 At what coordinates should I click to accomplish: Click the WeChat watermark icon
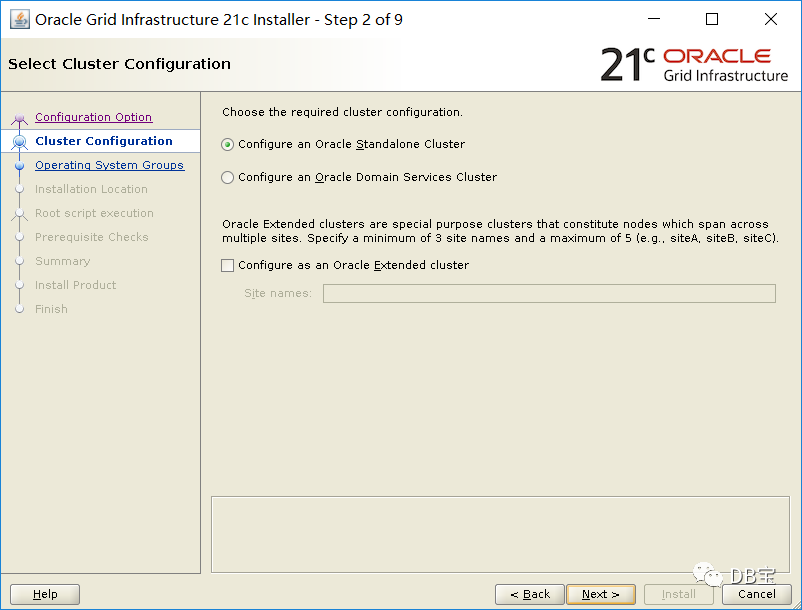[707, 574]
